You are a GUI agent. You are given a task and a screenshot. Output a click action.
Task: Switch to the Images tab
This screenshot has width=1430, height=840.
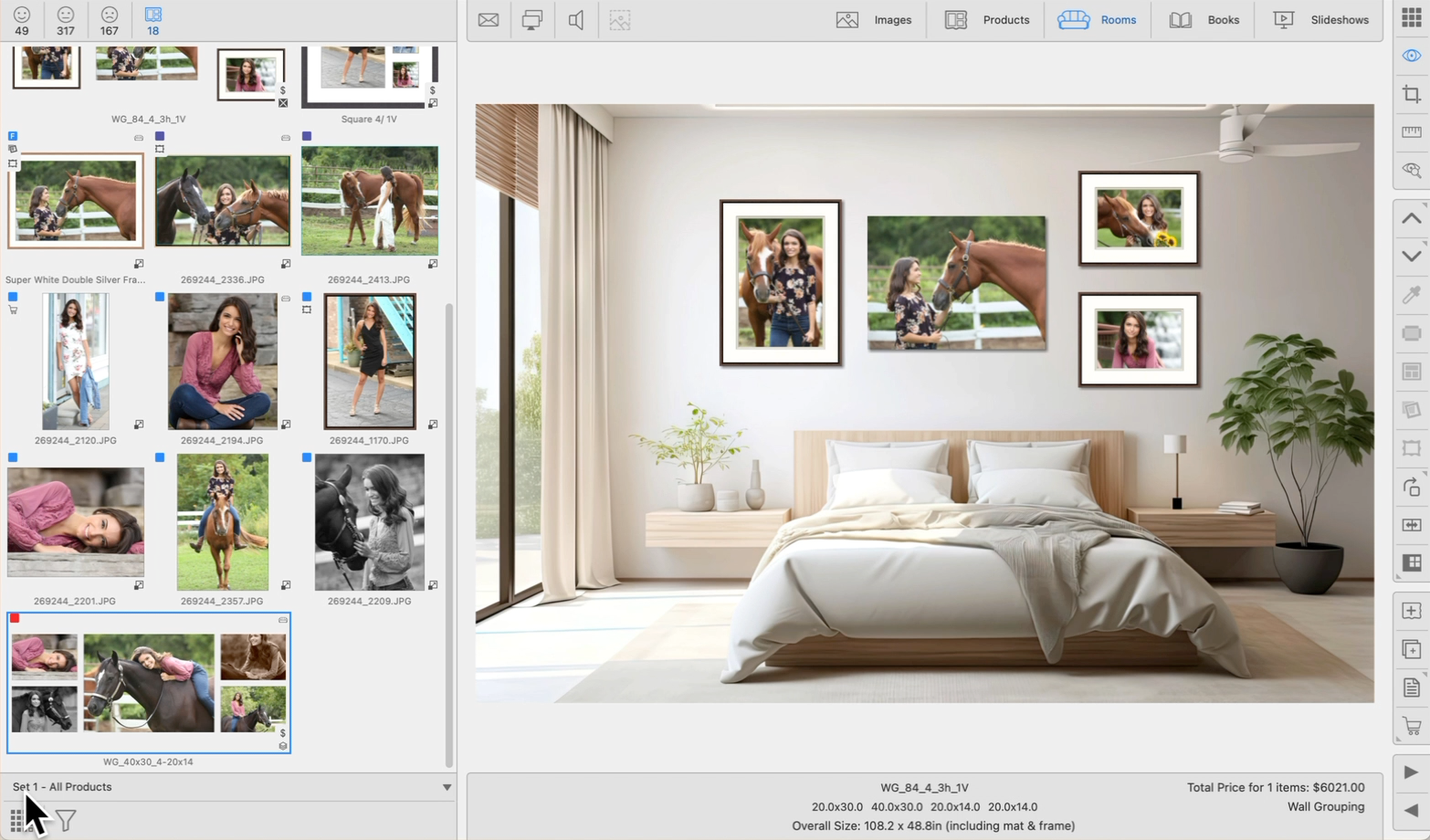click(874, 20)
